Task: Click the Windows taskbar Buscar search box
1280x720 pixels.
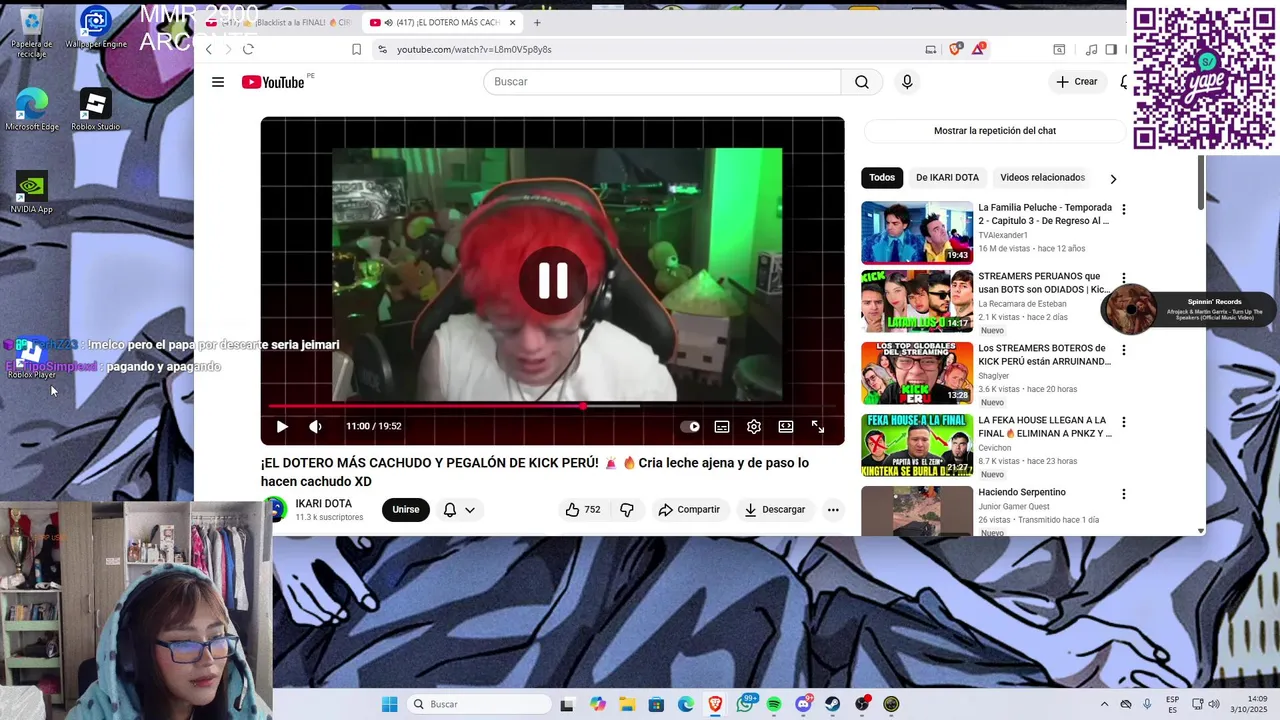Action: point(479,704)
